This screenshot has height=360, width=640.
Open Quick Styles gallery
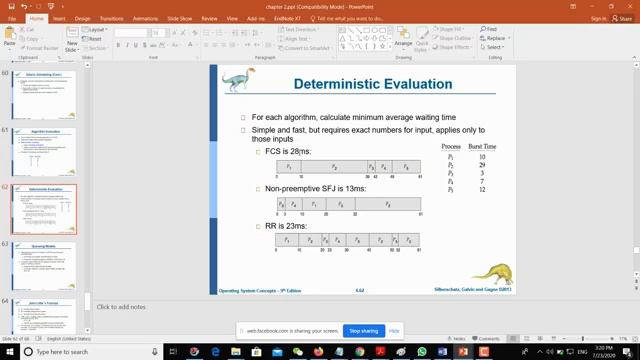click(422, 40)
